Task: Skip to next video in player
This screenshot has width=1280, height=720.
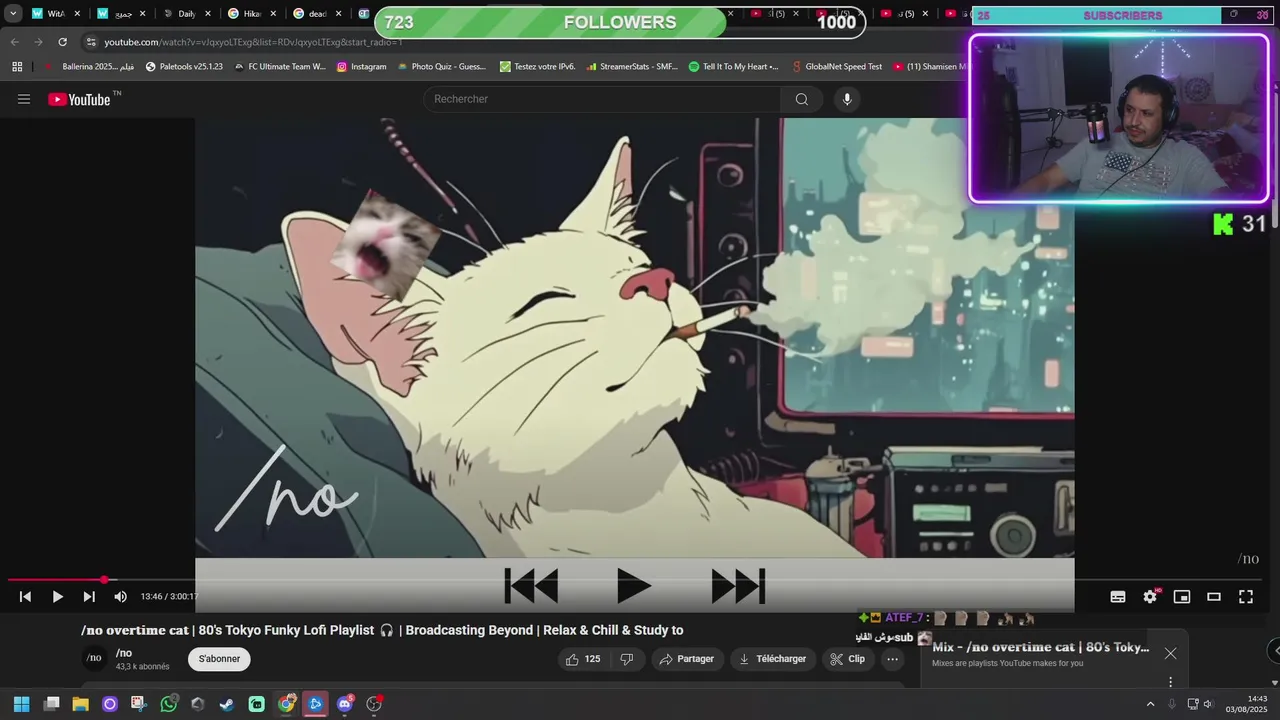Action: [x=89, y=597]
